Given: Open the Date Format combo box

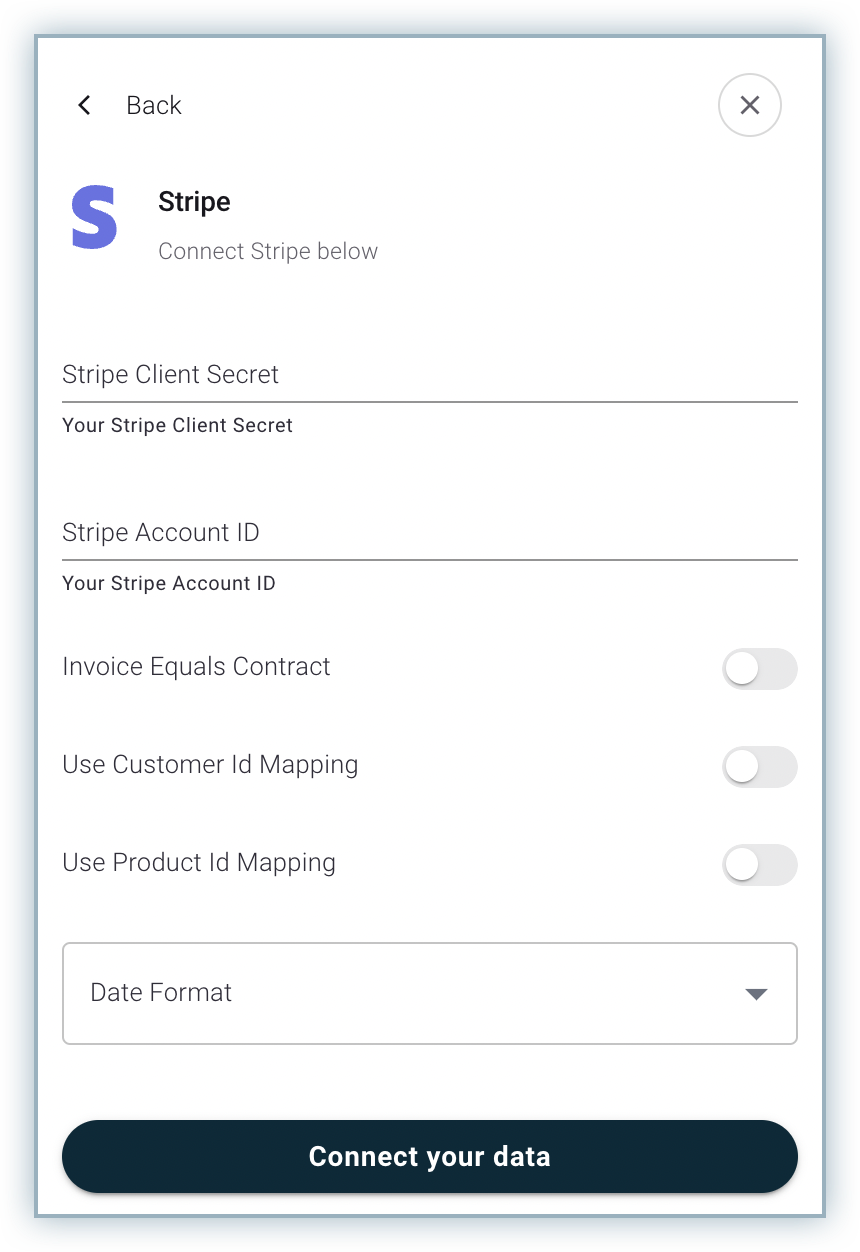Looking at the screenshot, I should 430,993.
